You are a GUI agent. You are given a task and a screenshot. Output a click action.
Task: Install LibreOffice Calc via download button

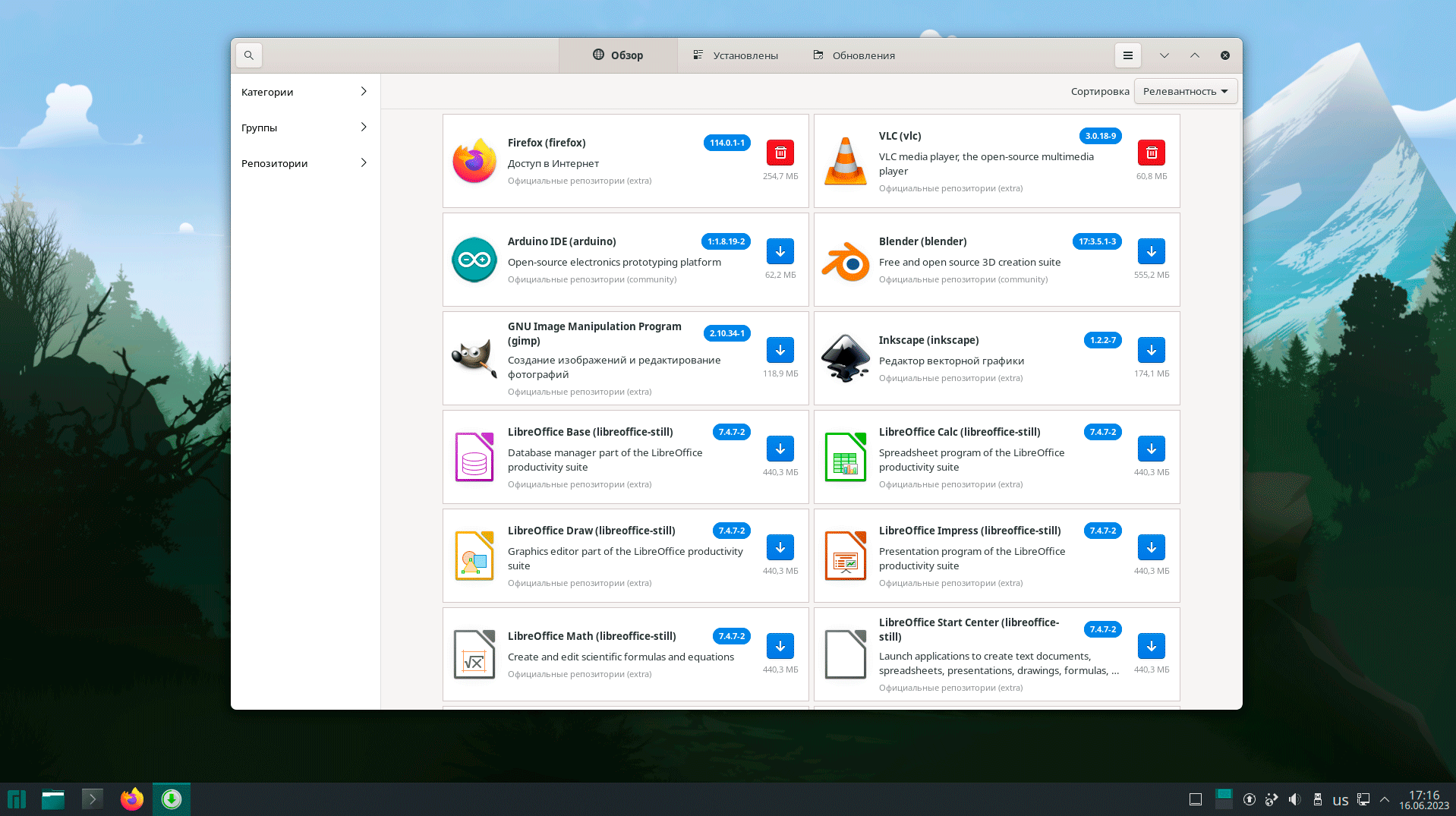[x=1152, y=449]
